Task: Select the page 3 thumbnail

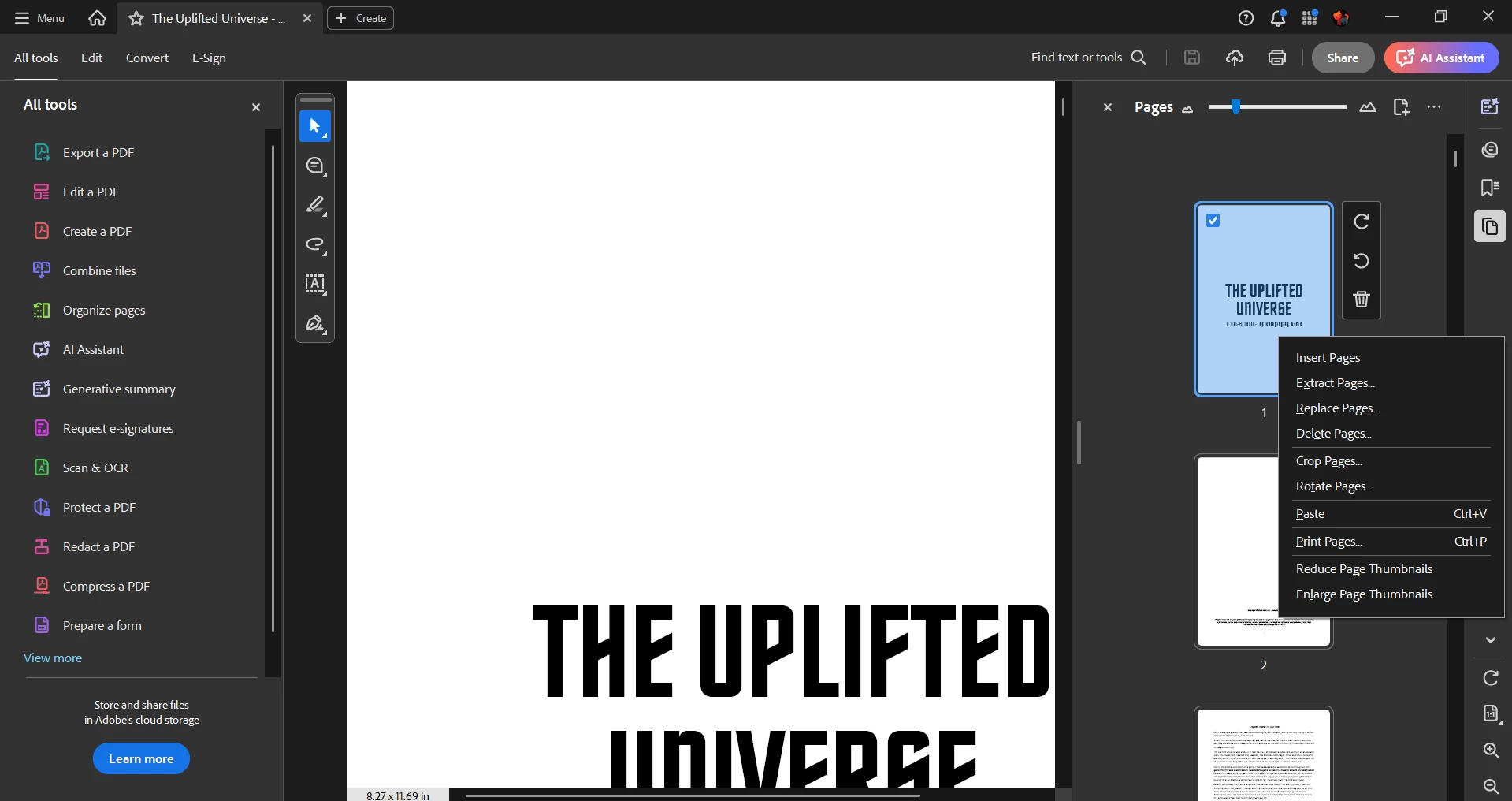Action: [x=1264, y=754]
